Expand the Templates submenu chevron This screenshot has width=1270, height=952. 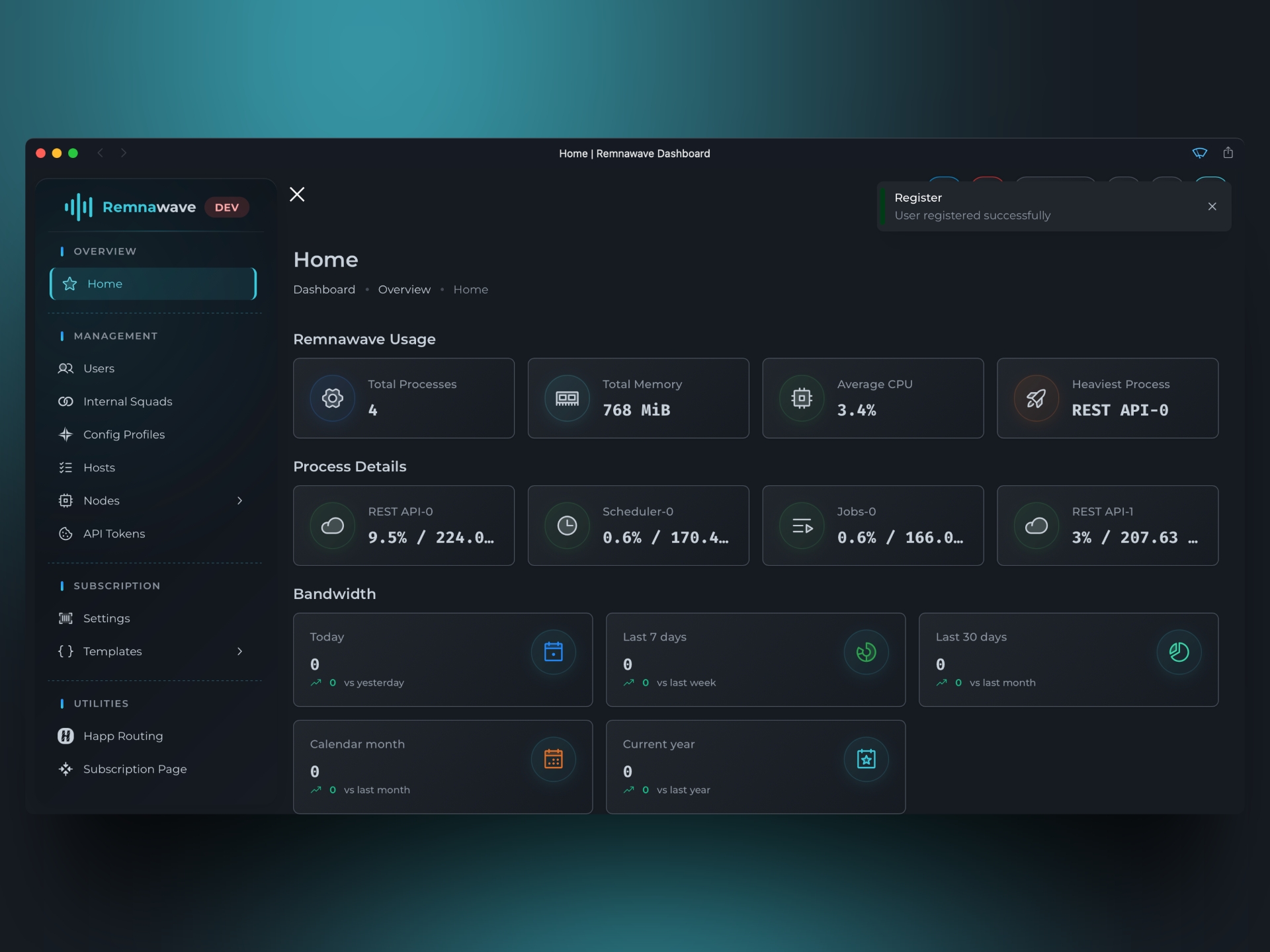(239, 651)
